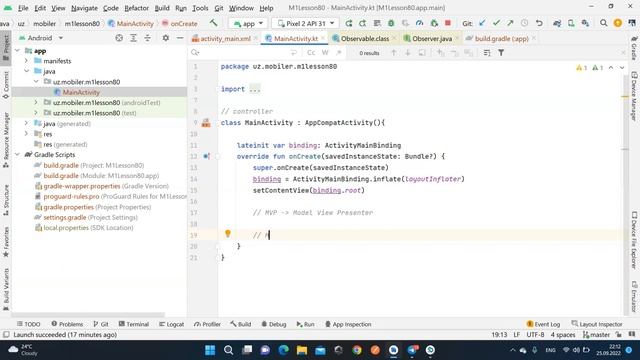Viewport: 640px width, 360px height.
Task: Click Git Rollback undo icon
Action: [x=539, y=23]
